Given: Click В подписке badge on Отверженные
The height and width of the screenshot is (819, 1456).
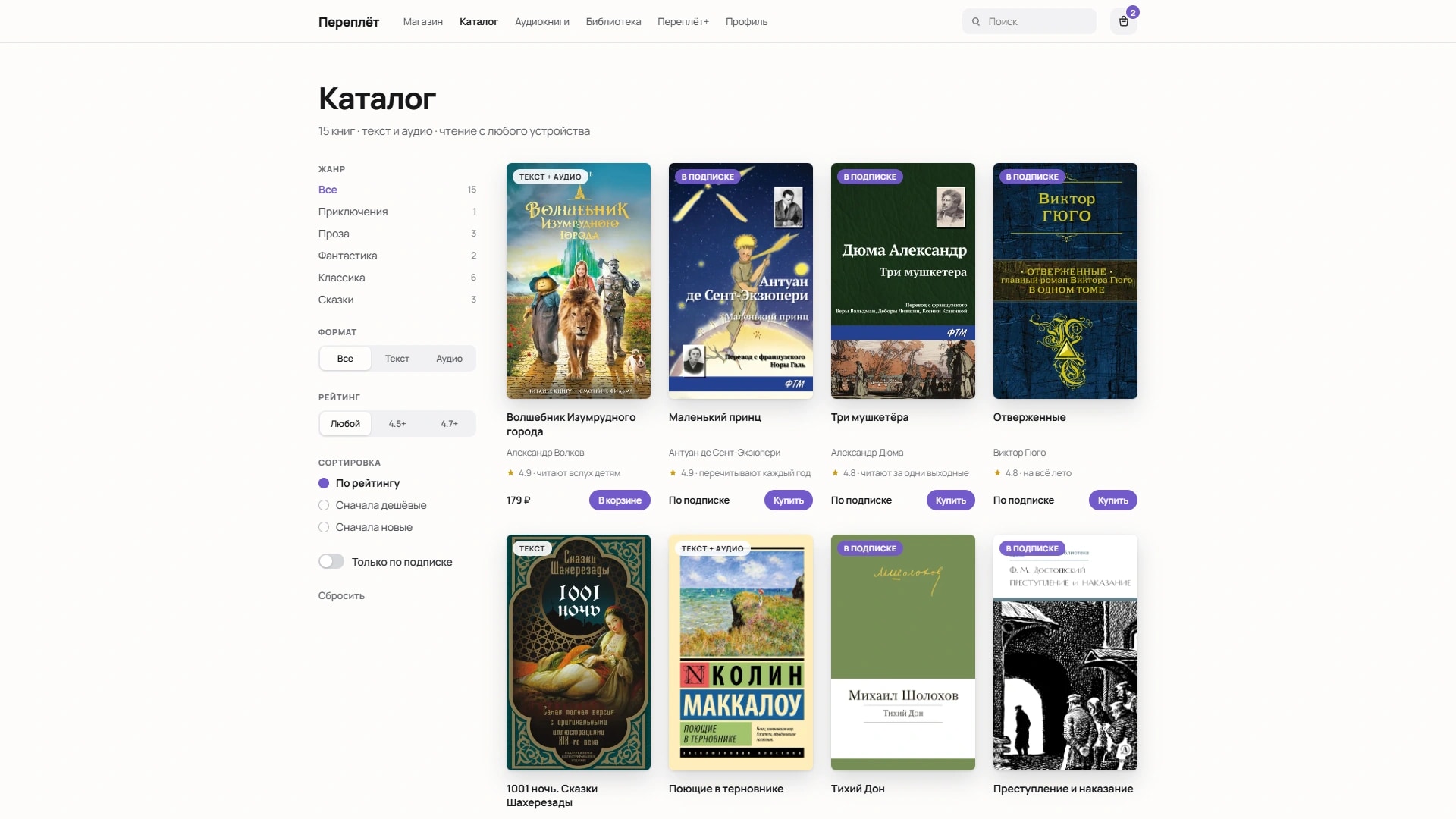Looking at the screenshot, I should pos(1032,177).
